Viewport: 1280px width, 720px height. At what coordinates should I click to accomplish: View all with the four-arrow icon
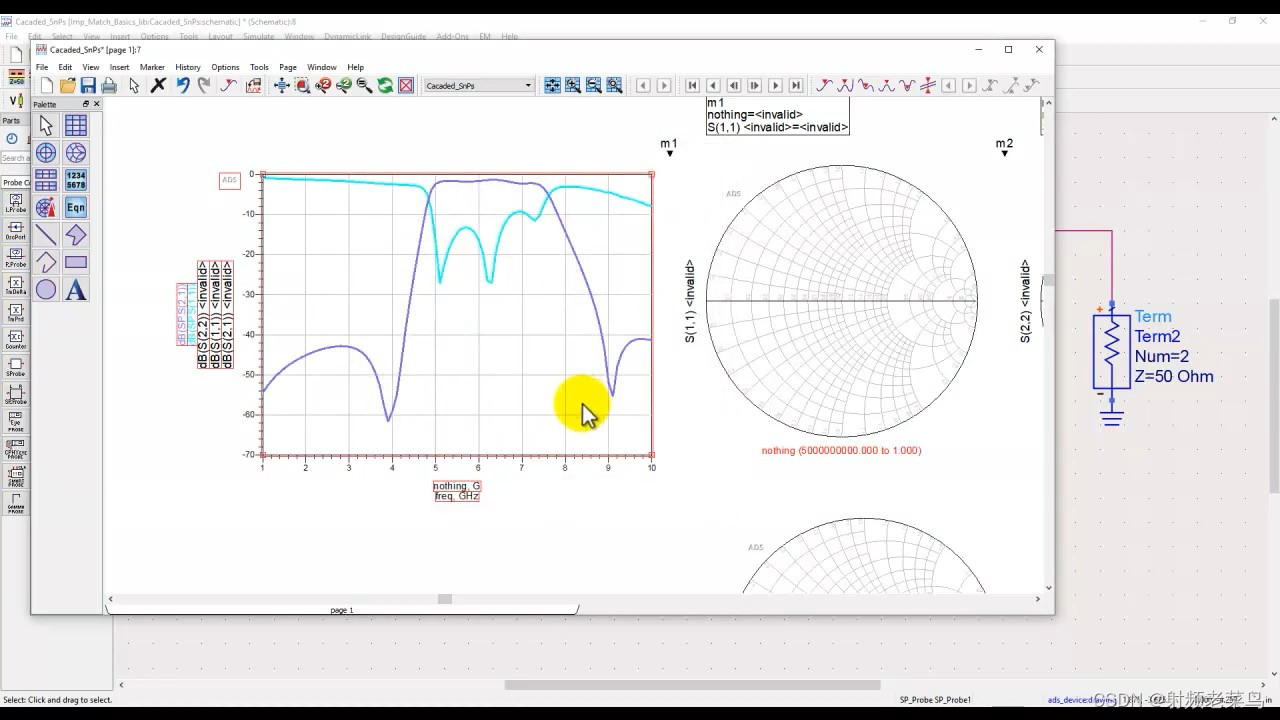282,86
